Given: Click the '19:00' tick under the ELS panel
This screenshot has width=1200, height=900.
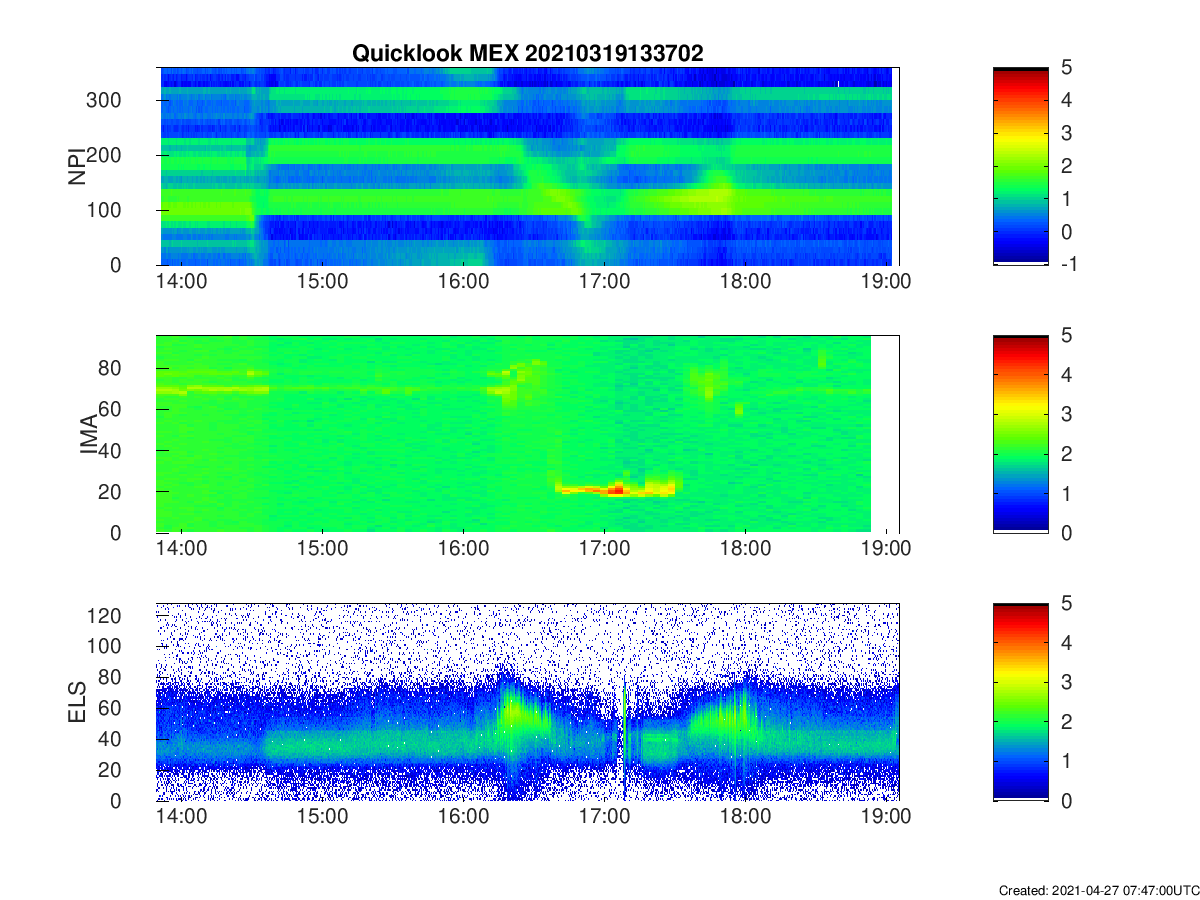Looking at the screenshot, I should (x=886, y=818).
